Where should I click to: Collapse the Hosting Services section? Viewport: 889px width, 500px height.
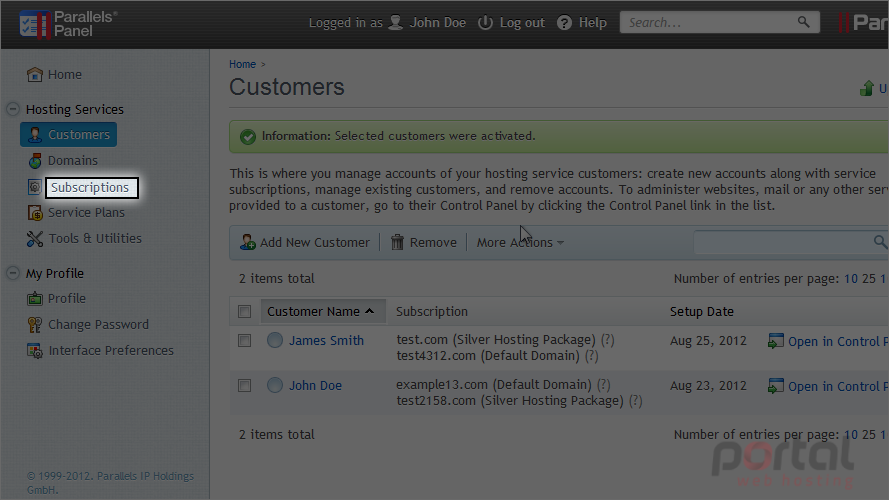click(x=13, y=109)
